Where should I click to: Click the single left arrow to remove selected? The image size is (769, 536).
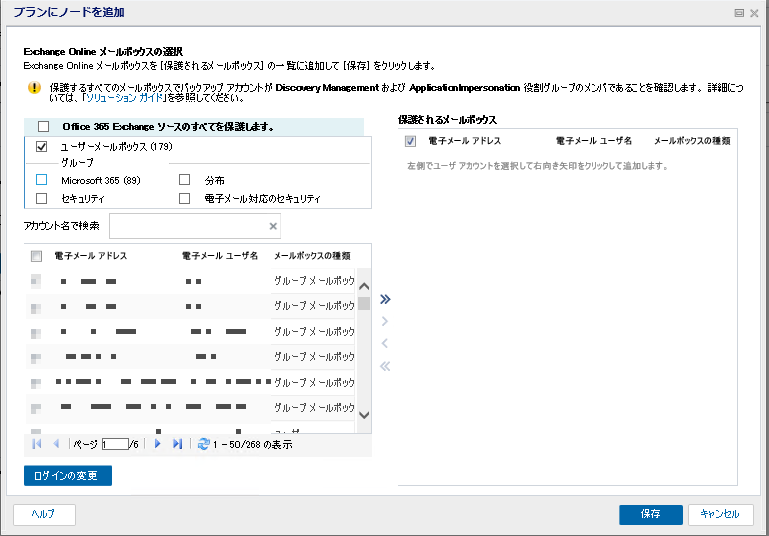coord(385,343)
